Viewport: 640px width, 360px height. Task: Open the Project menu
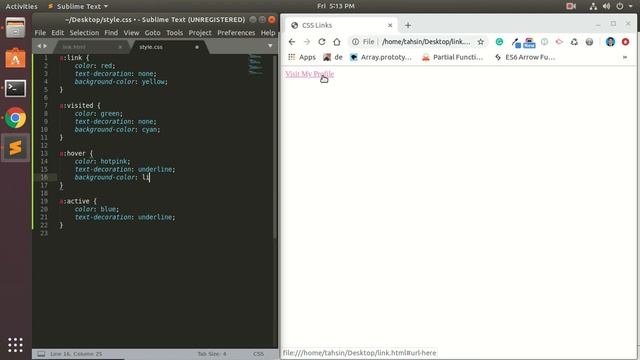[200, 33]
